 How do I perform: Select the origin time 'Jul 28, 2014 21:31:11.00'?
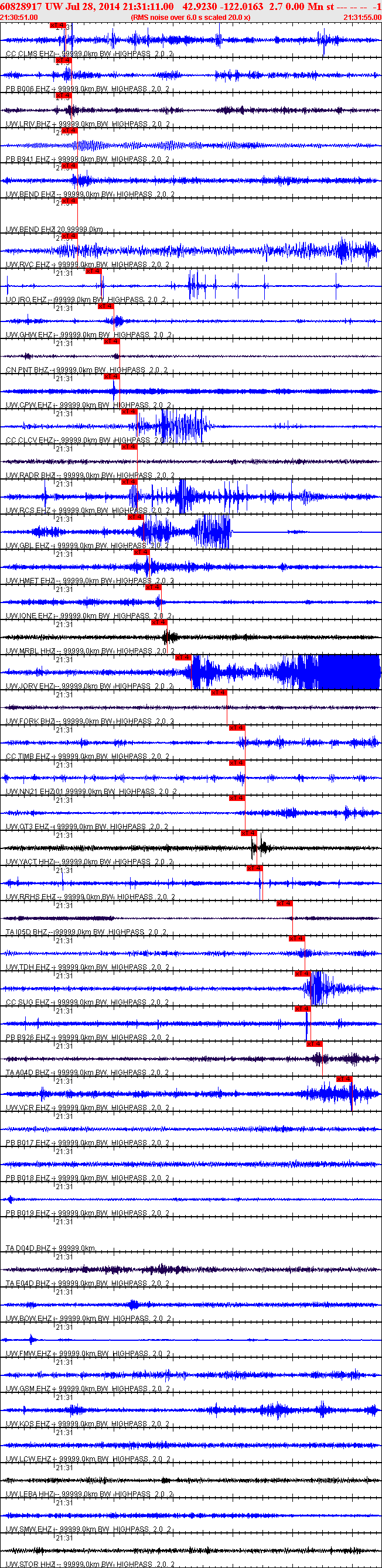click(120, 6)
